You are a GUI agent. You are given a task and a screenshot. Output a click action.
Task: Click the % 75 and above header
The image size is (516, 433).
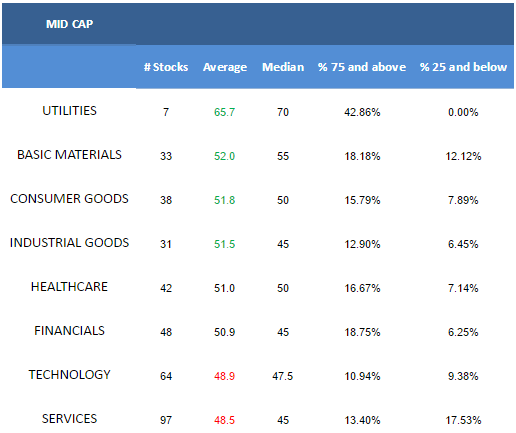point(362,67)
